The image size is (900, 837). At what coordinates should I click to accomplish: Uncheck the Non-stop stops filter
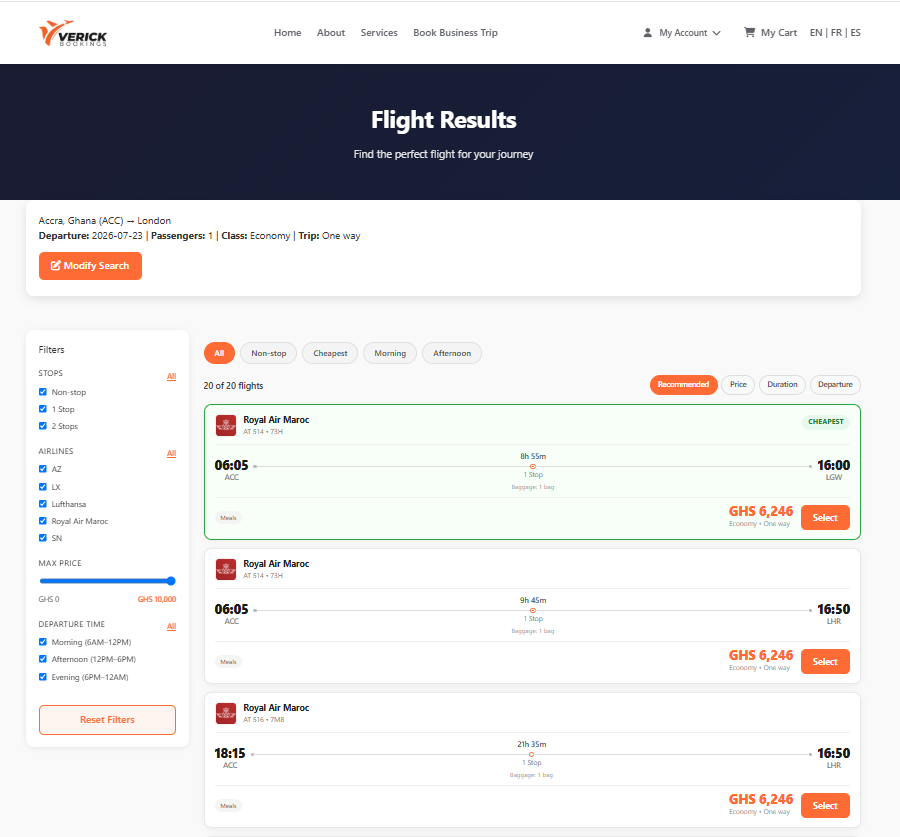(x=42, y=392)
